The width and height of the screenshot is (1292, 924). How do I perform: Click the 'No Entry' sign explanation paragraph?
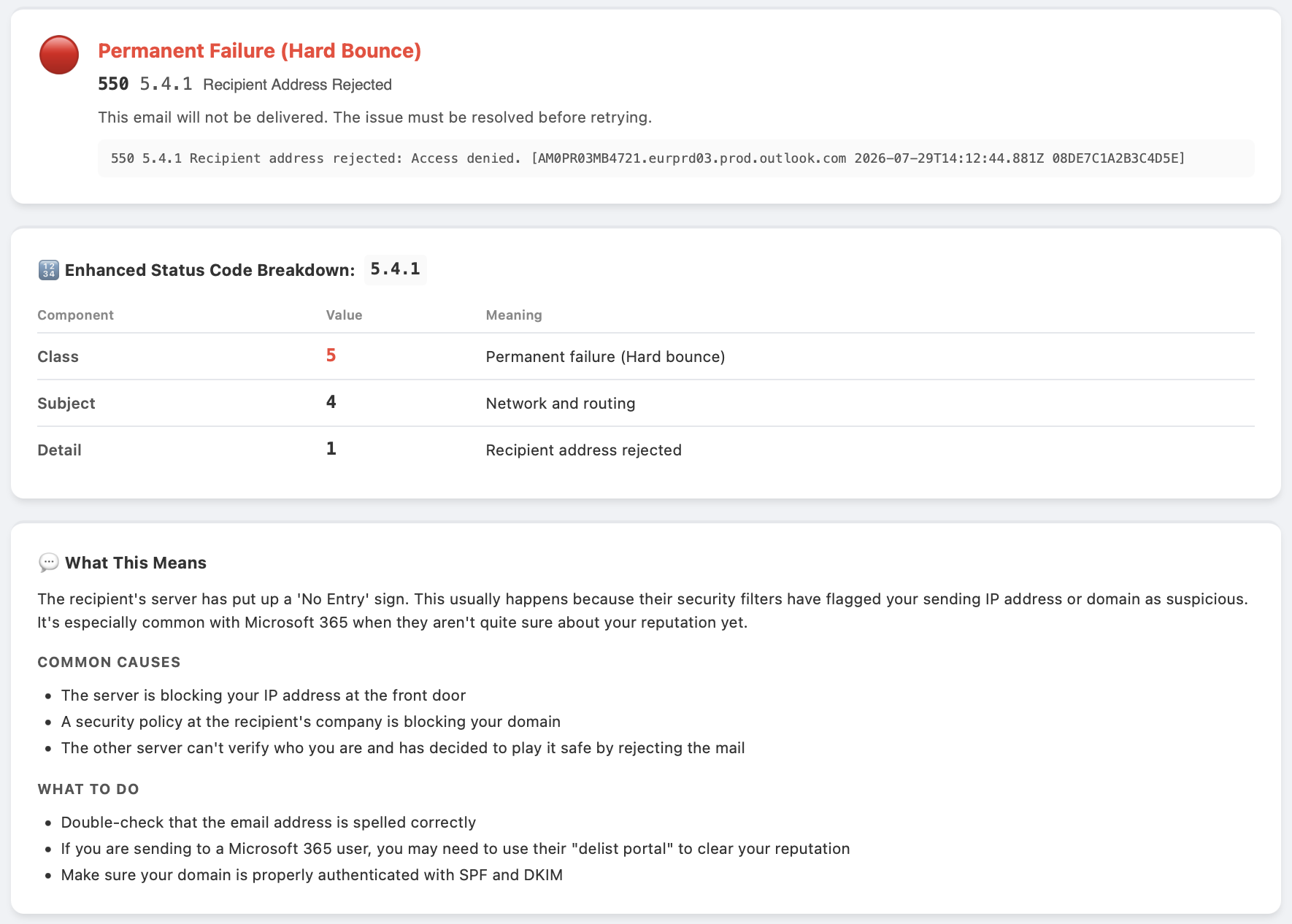(x=642, y=611)
